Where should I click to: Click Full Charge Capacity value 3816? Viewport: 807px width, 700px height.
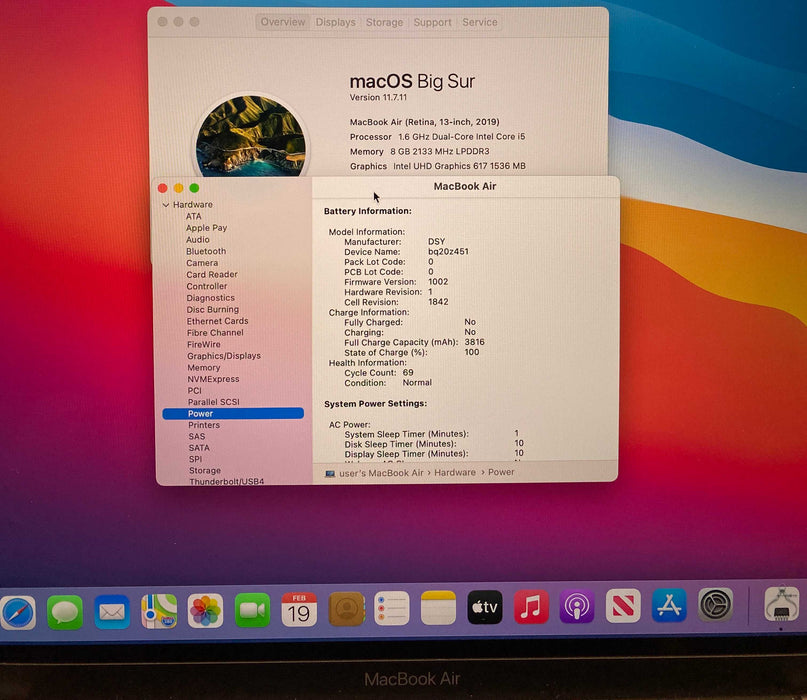[475, 342]
